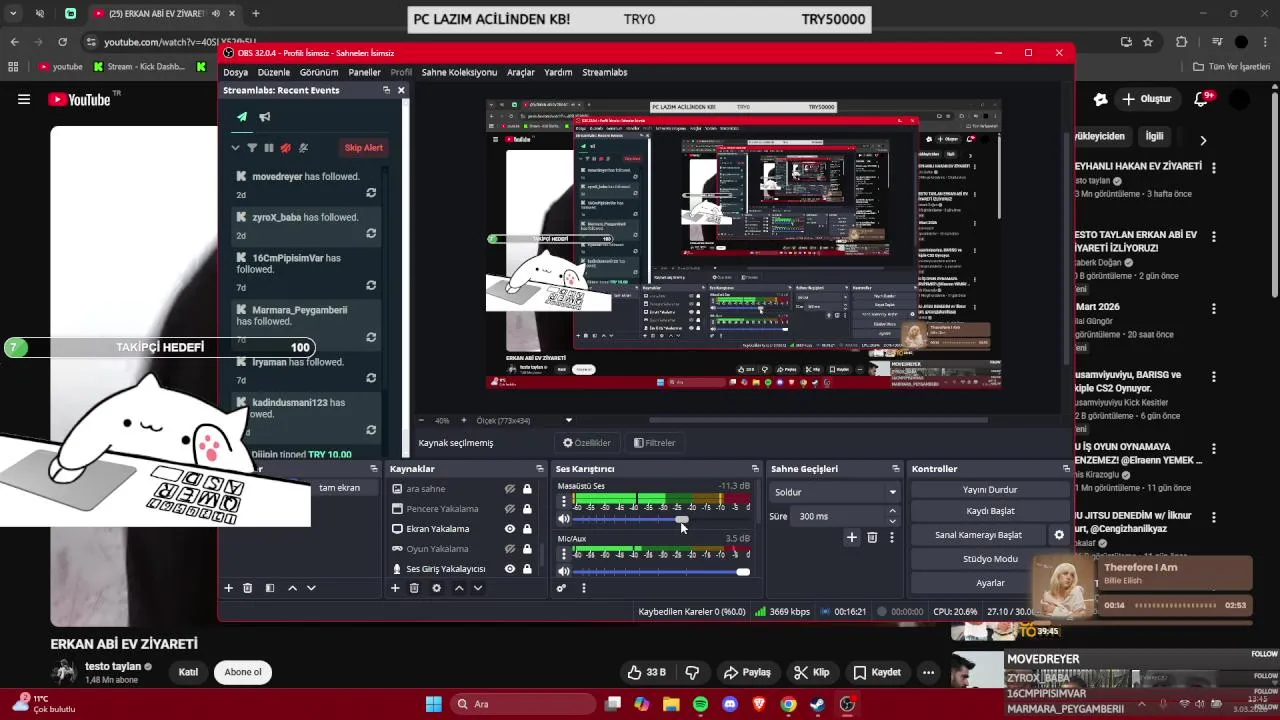Add a new scene transition (plus icon)
Viewport: 1280px width, 720px height.
pyautogui.click(x=852, y=538)
